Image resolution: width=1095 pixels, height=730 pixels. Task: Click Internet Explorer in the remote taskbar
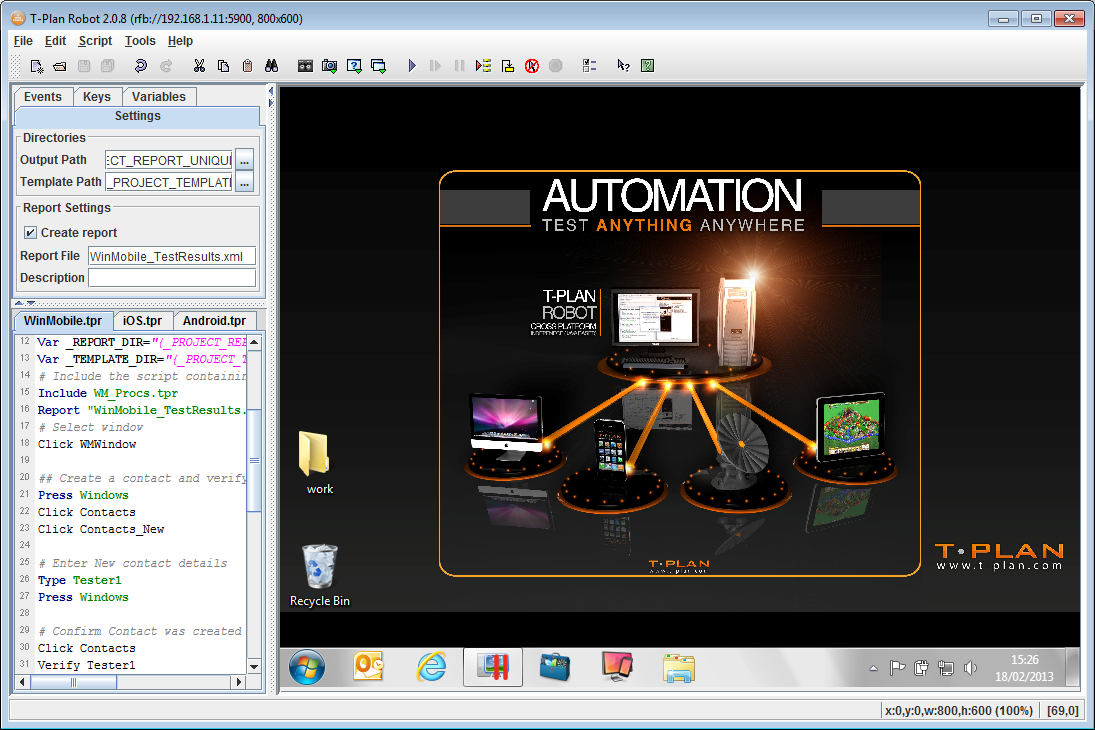(x=431, y=667)
